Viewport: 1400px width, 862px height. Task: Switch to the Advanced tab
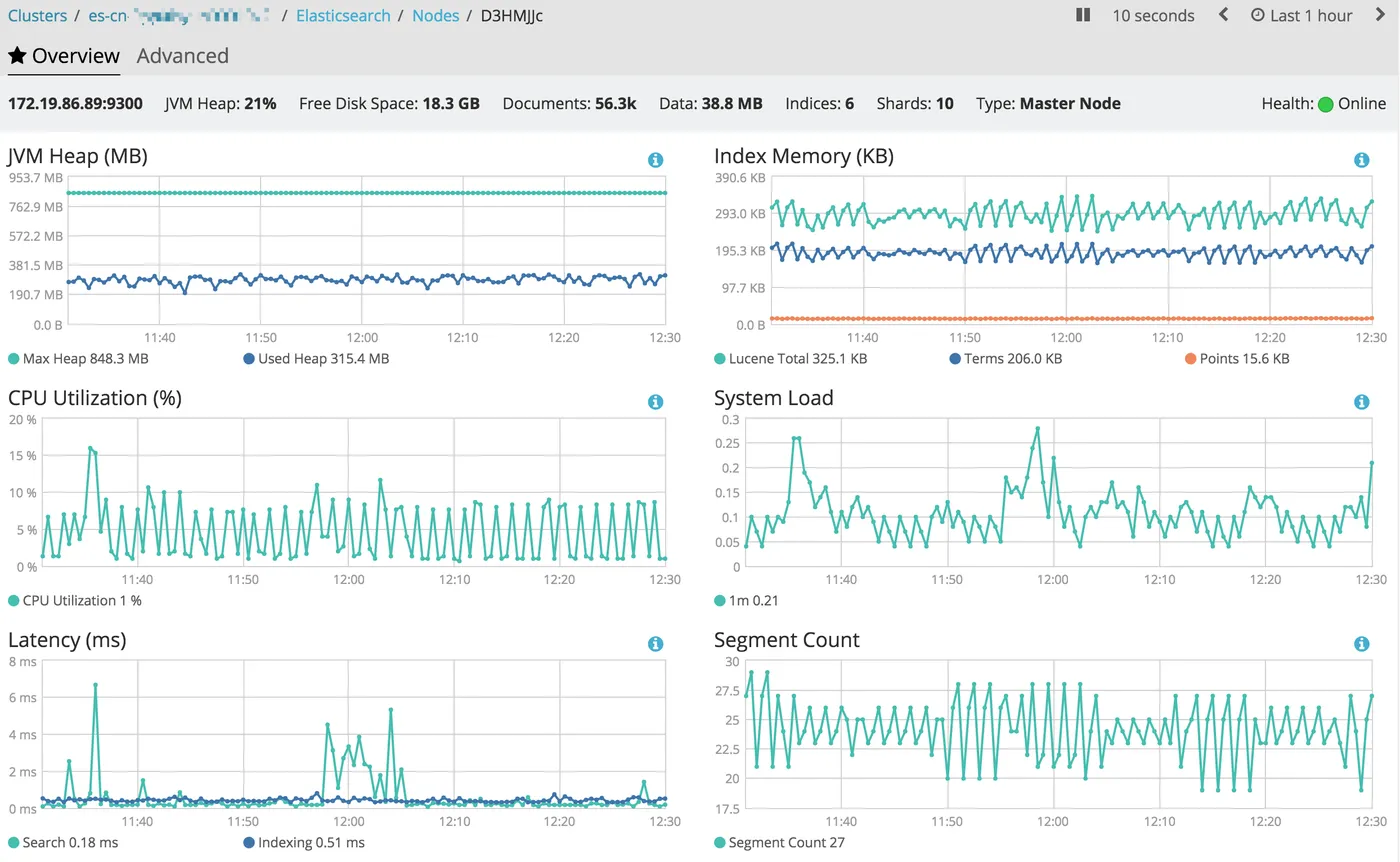click(182, 56)
